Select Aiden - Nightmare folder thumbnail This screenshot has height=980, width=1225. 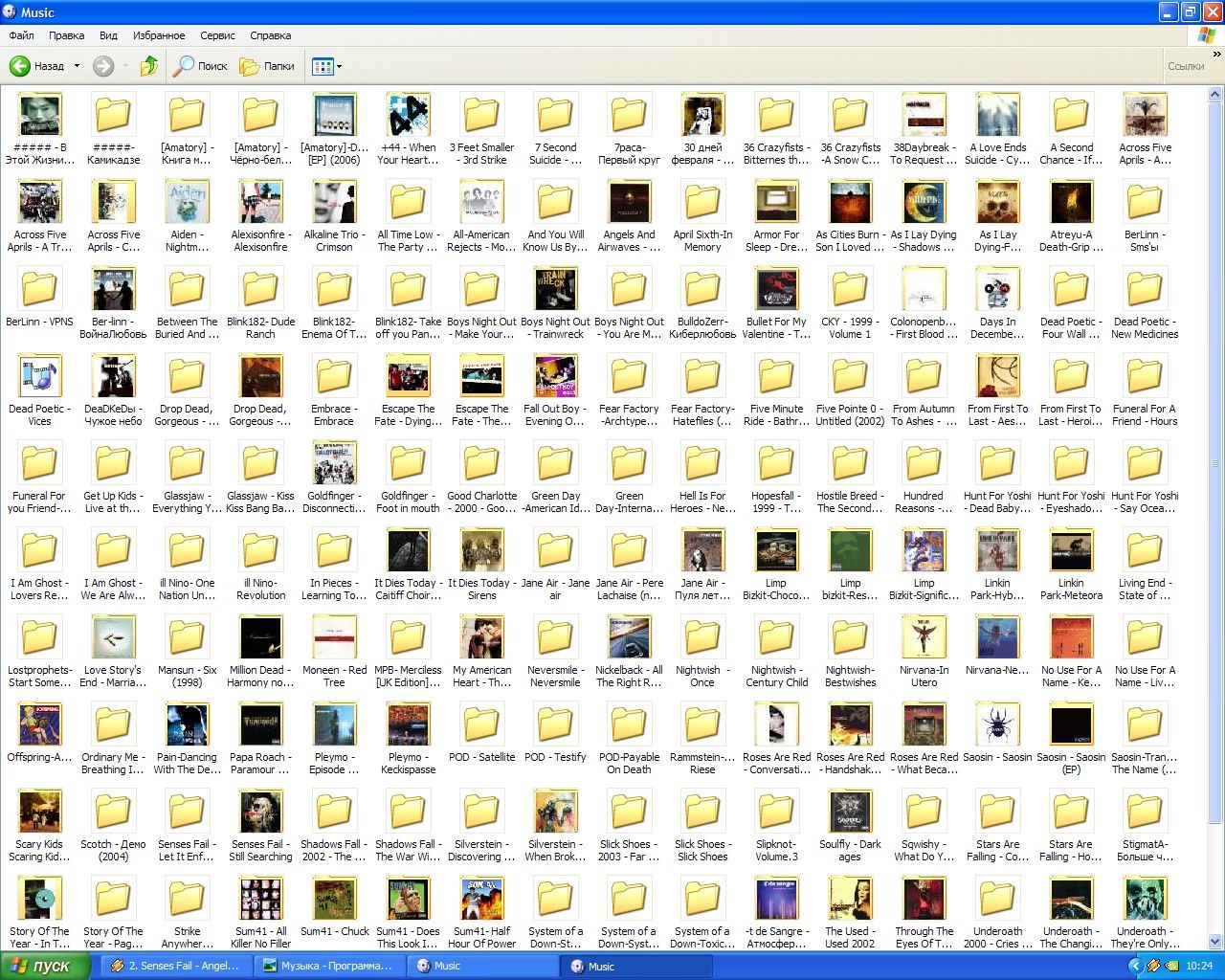187,216
